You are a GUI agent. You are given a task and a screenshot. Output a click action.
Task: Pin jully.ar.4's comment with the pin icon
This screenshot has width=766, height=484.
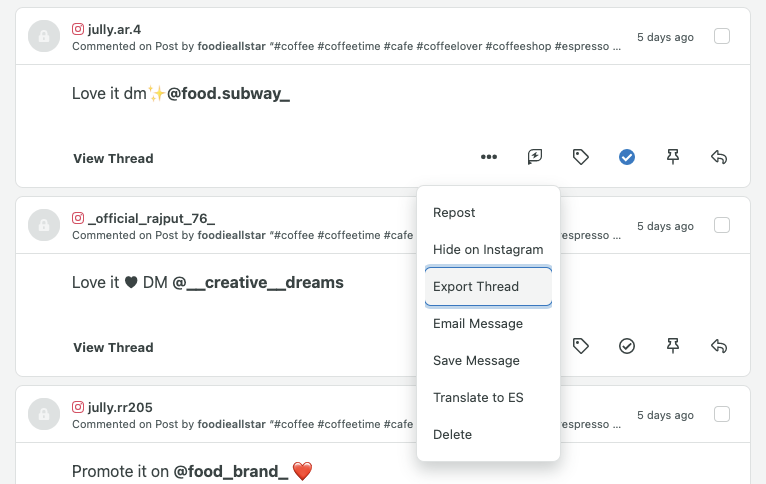[x=673, y=157]
